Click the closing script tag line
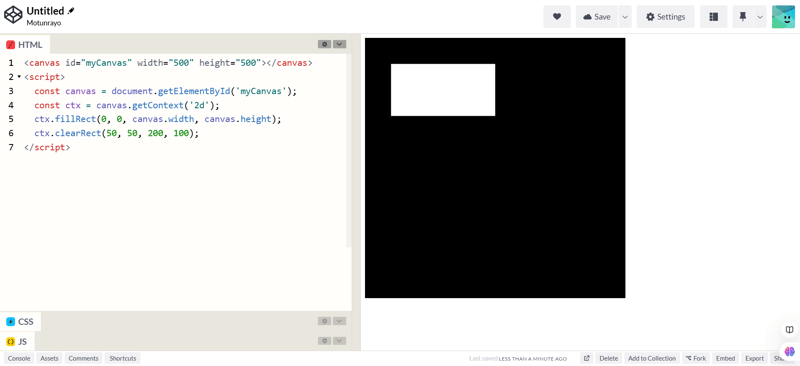Image resolution: width=800 pixels, height=366 pixels. 47,147
